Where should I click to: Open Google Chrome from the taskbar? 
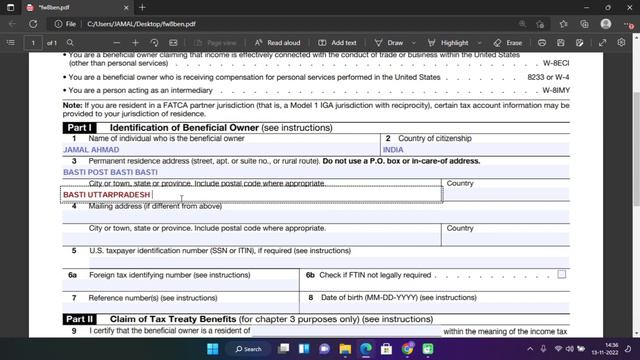(x=407, y=349)
